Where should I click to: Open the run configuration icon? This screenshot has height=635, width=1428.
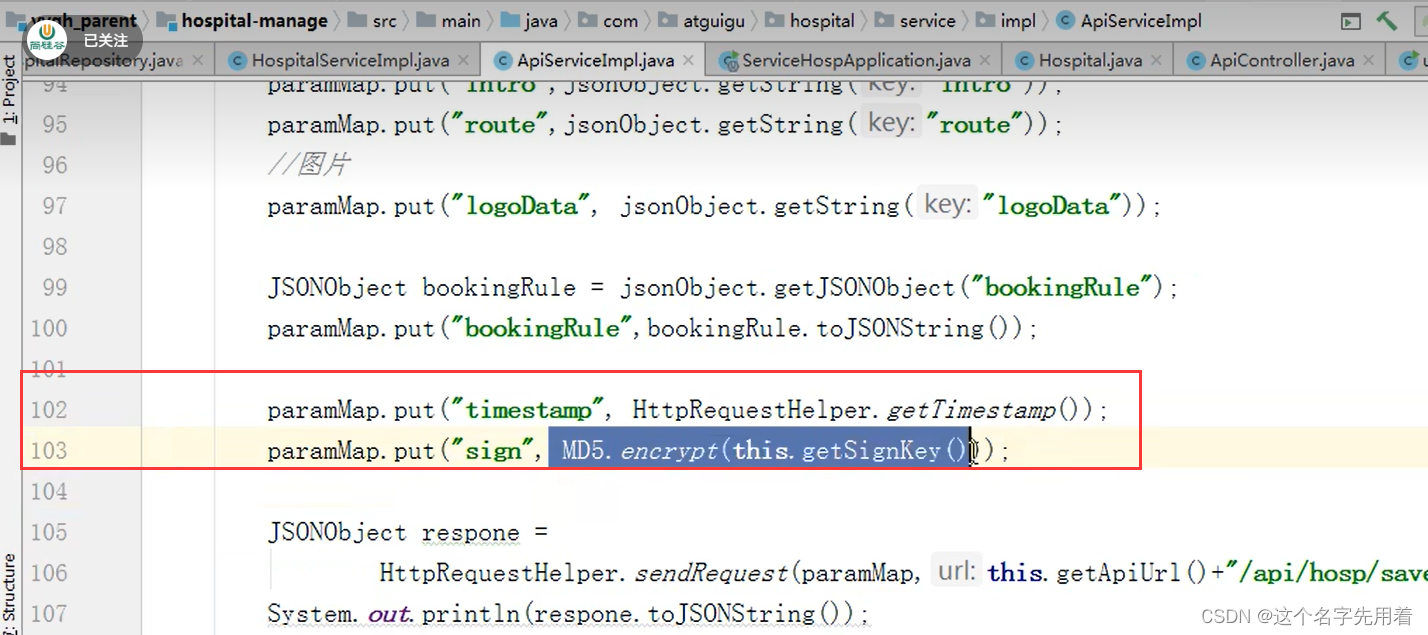[x=1351, y=21]
